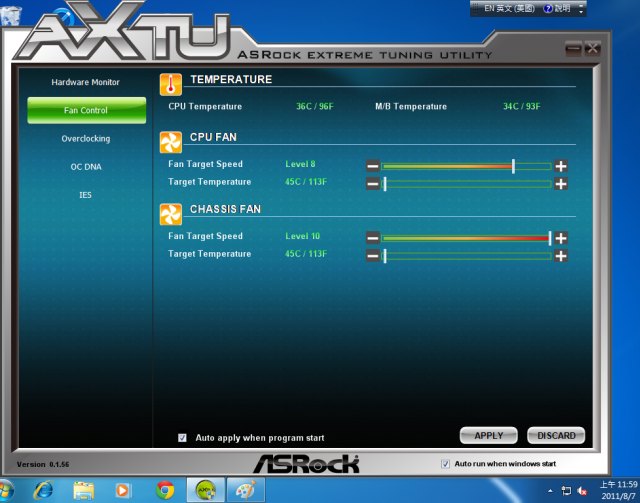Open the Overclocking section
Viewport: 640px width, 503px height.
86,139
